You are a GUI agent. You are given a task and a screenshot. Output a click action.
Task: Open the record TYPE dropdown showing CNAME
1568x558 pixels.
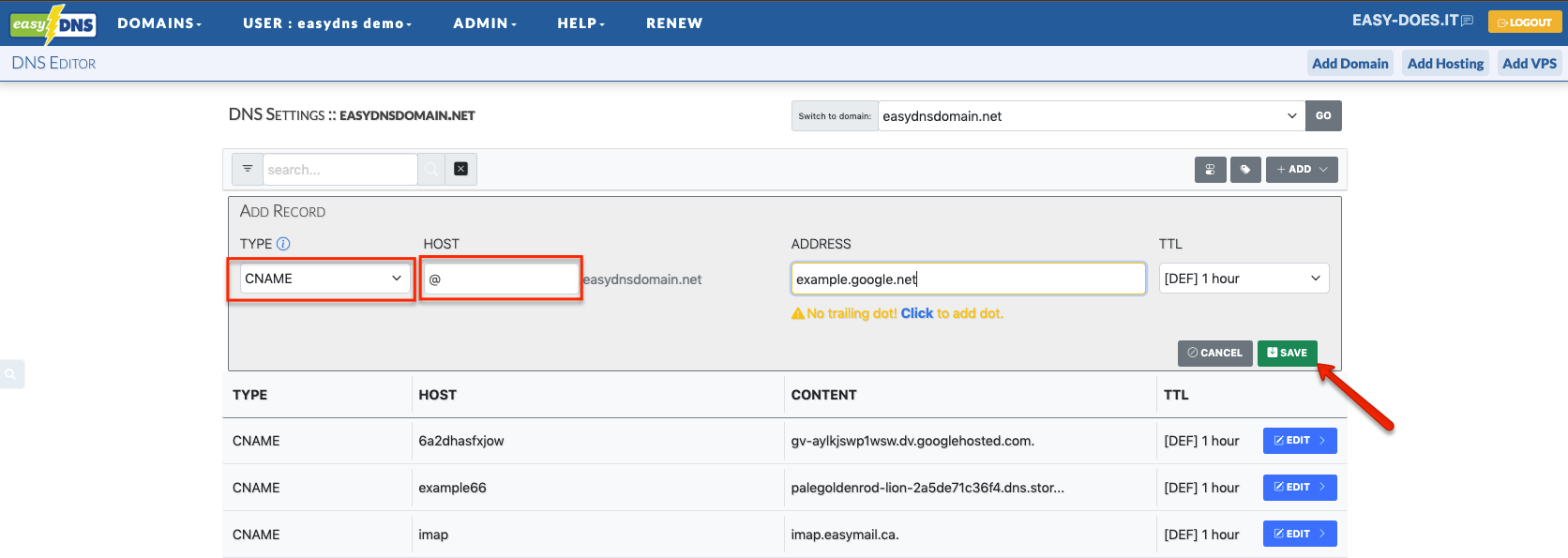point(324,279)
